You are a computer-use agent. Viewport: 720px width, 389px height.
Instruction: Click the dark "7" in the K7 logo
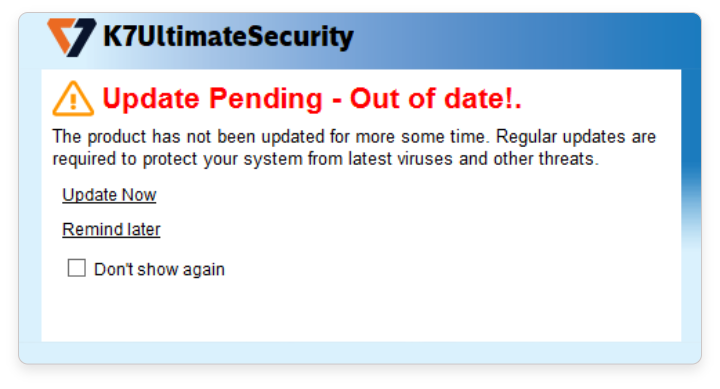tap(82, 37)
